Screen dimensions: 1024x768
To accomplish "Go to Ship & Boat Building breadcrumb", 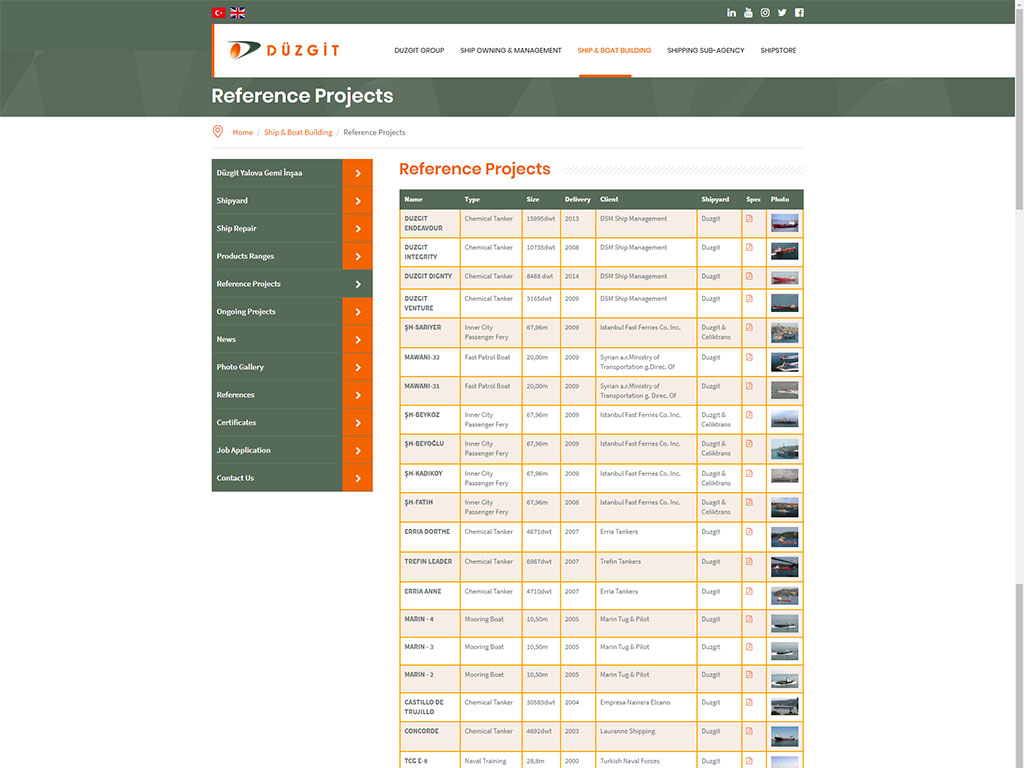I will pyautogui.click(x=298, y=132).
